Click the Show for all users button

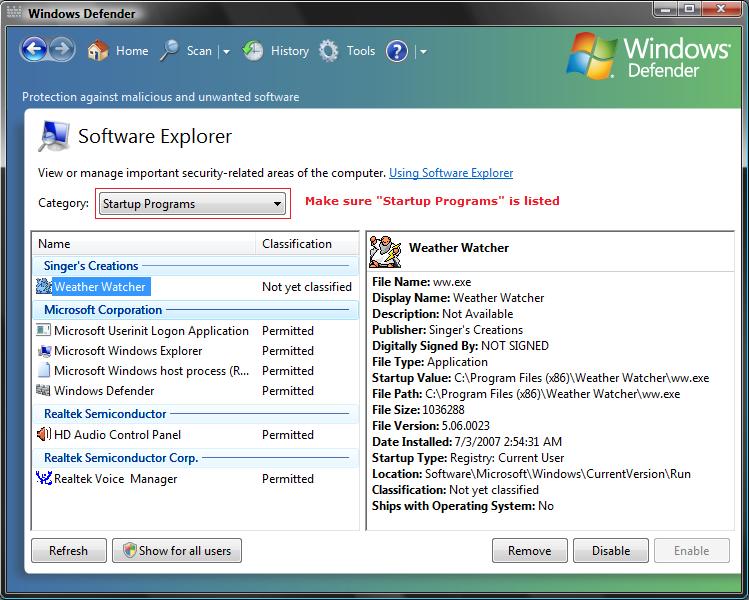(x=177, y=550)
